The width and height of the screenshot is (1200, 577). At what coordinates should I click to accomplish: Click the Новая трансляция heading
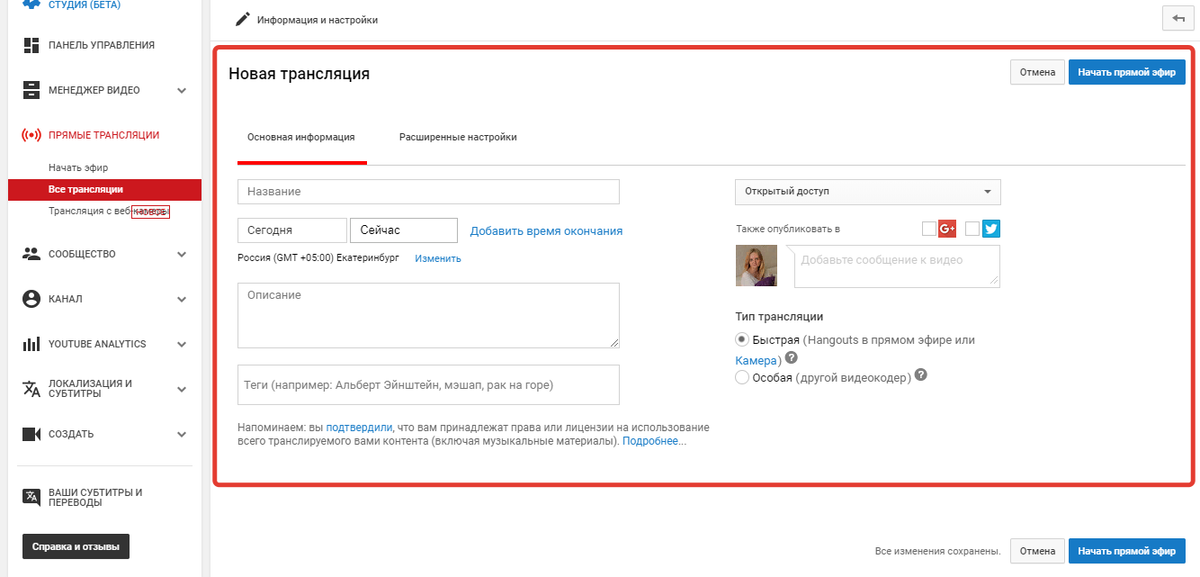pos(299,73)
